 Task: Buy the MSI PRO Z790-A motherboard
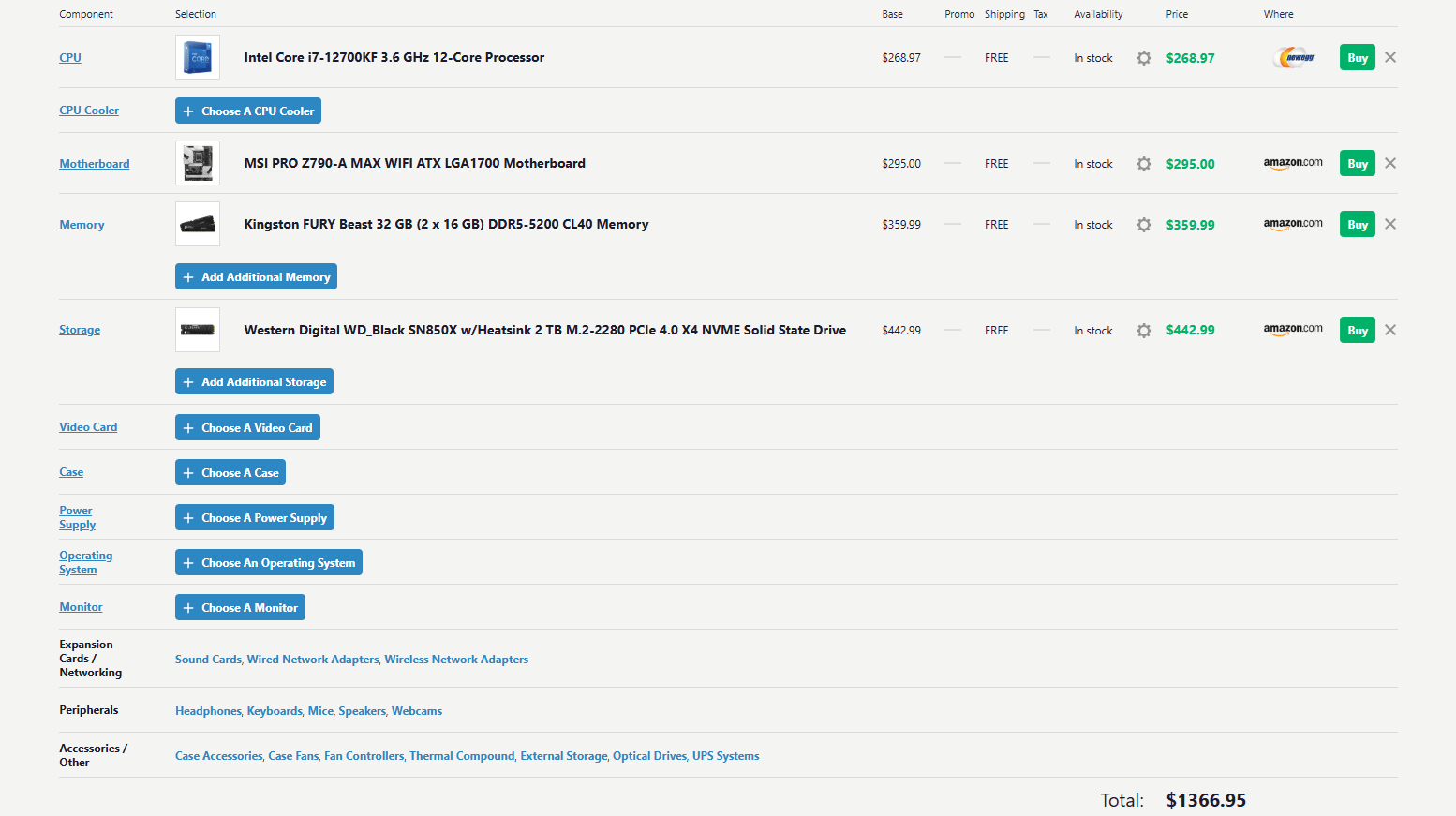(1358, 164)
